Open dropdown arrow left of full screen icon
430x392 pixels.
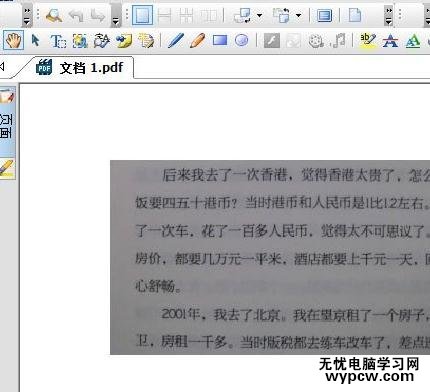[x=298, y=15]
